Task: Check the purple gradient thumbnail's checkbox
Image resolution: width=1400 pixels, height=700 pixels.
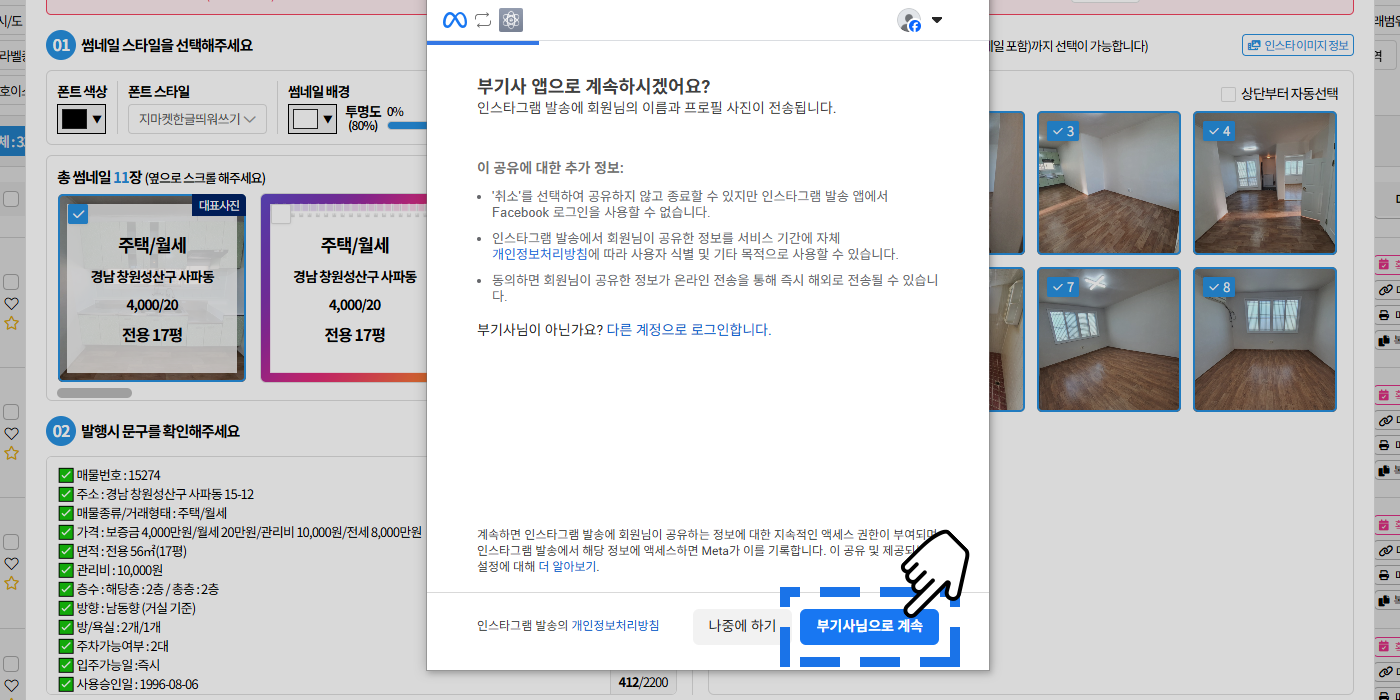Action: tap(281, 214)
